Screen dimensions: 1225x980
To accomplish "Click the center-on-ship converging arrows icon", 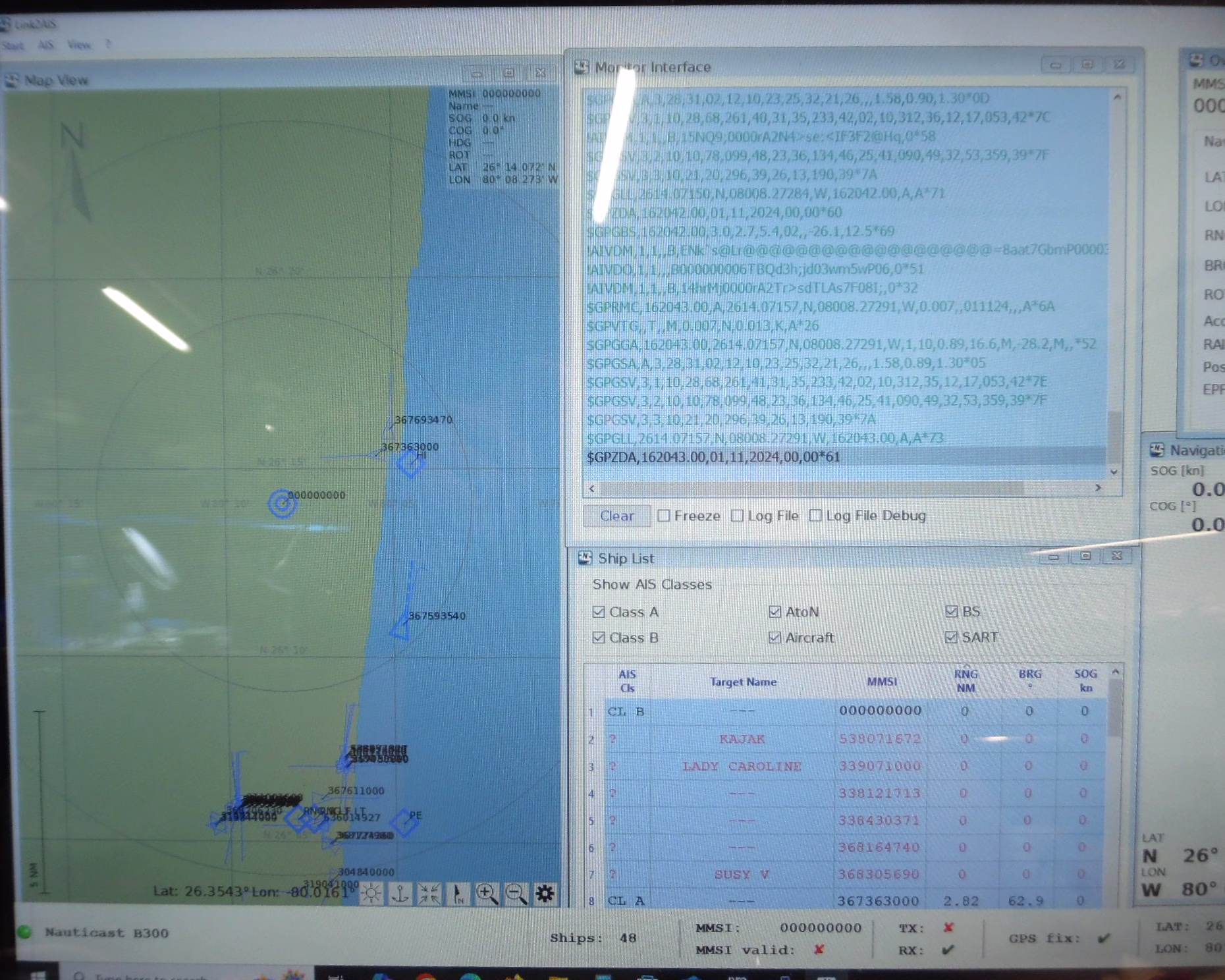I will pyautogui.click(x=429, y=894).
